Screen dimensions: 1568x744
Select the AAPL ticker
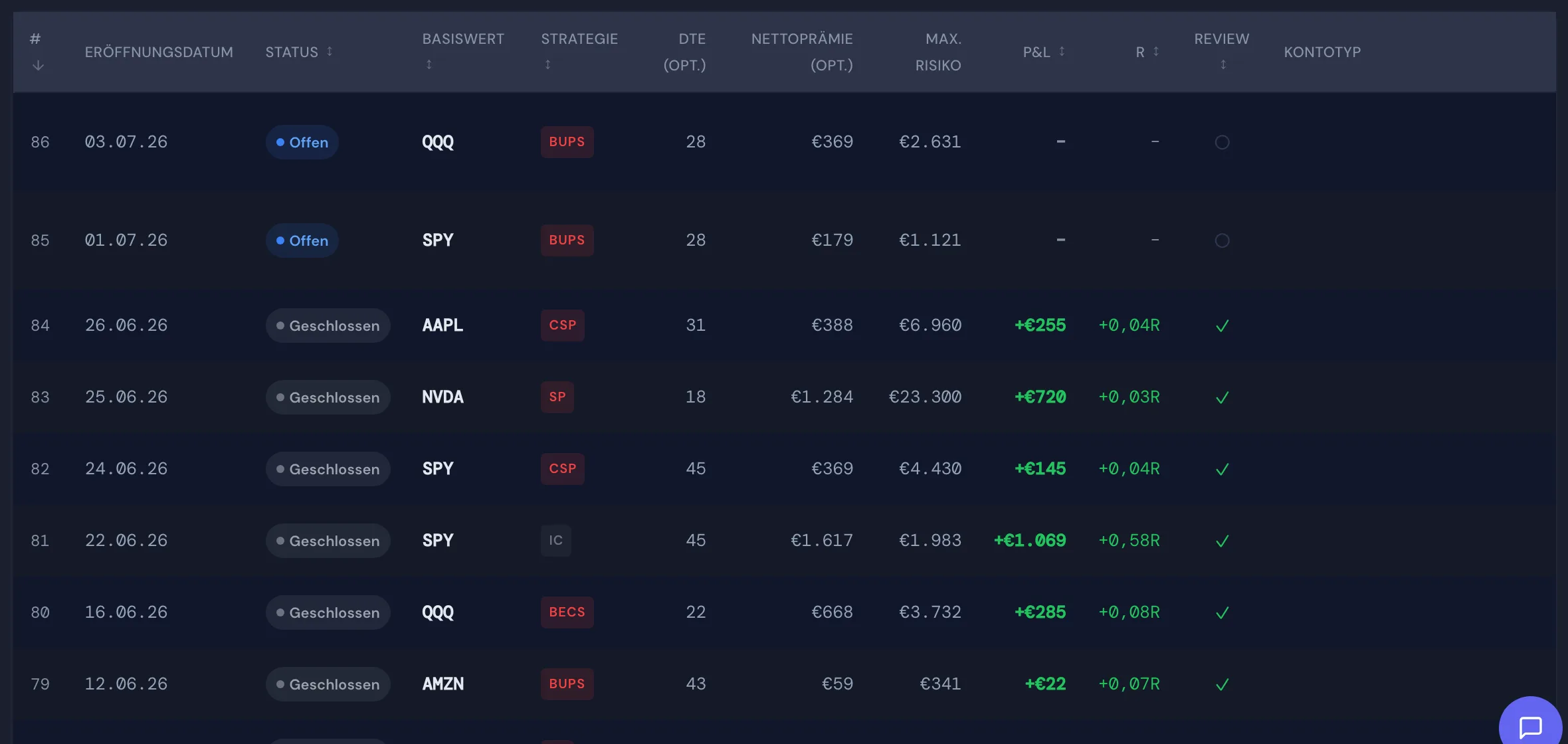(442, 325)
